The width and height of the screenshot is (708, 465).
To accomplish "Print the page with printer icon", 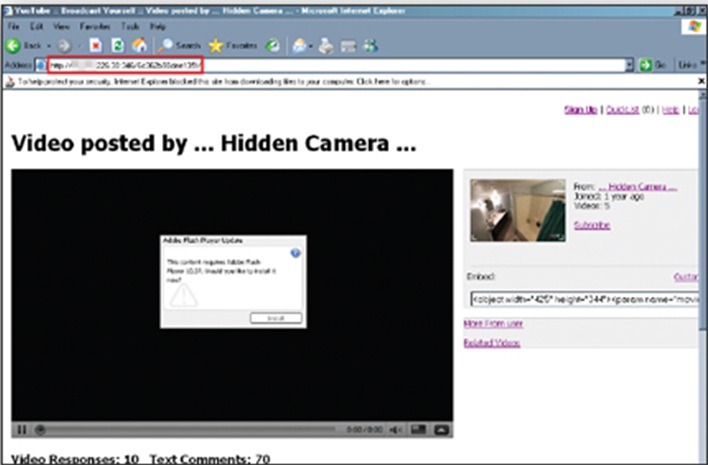I will coord(326,46).
